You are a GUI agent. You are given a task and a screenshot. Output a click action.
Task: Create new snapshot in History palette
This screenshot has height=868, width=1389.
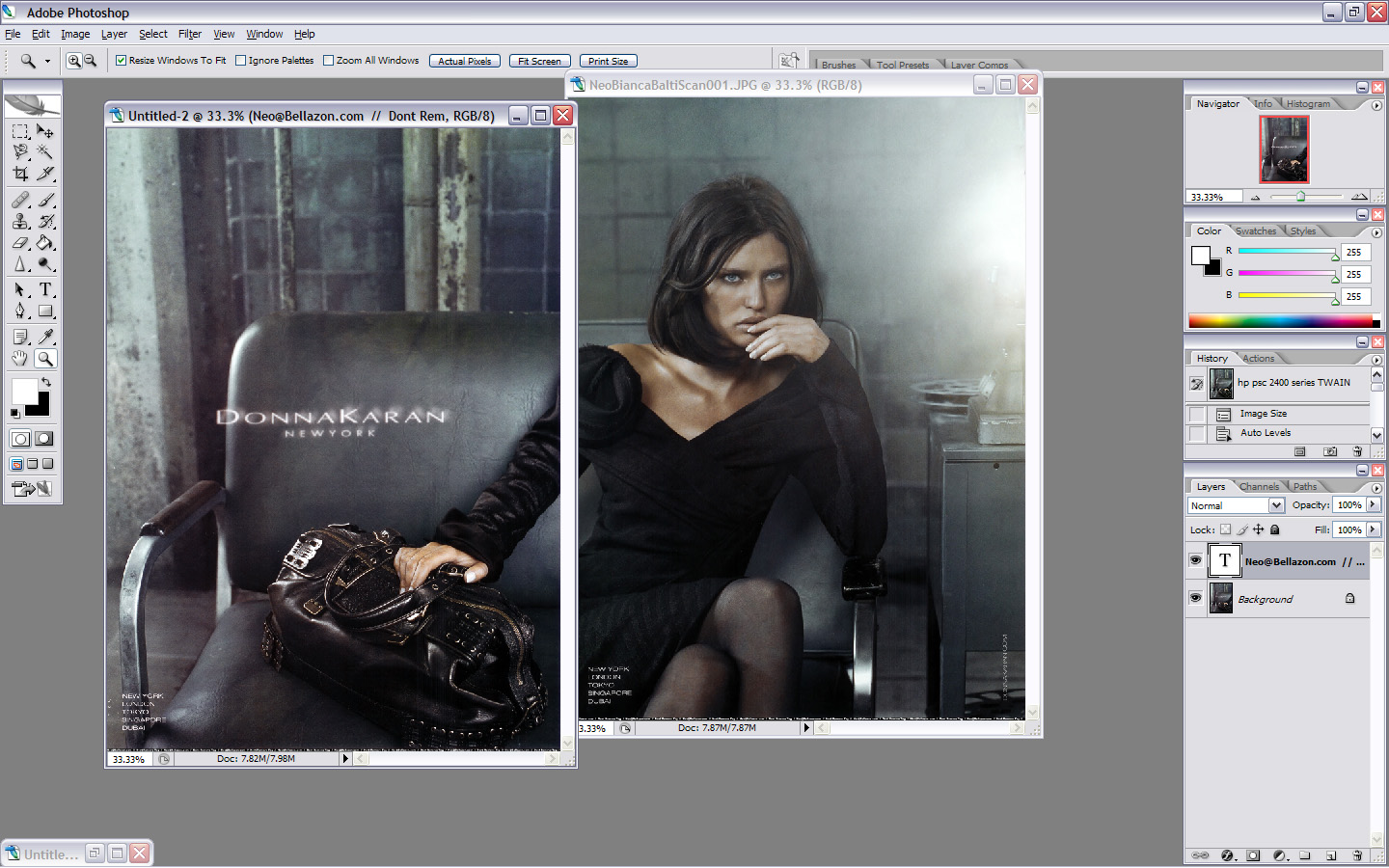click(x=1330, y=451)
